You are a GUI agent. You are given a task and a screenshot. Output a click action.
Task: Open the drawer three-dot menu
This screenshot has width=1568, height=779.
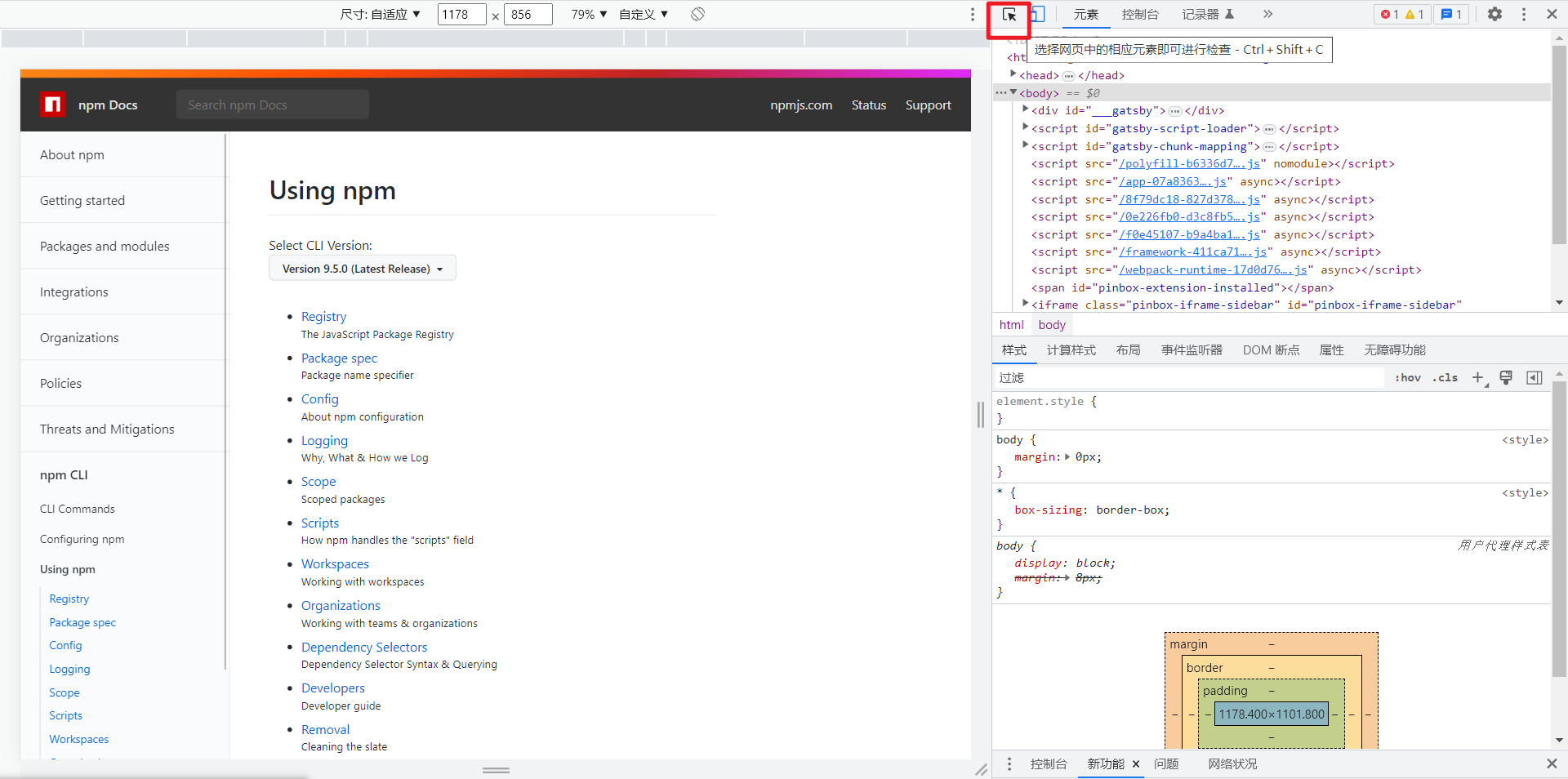tap(1009, 763)
